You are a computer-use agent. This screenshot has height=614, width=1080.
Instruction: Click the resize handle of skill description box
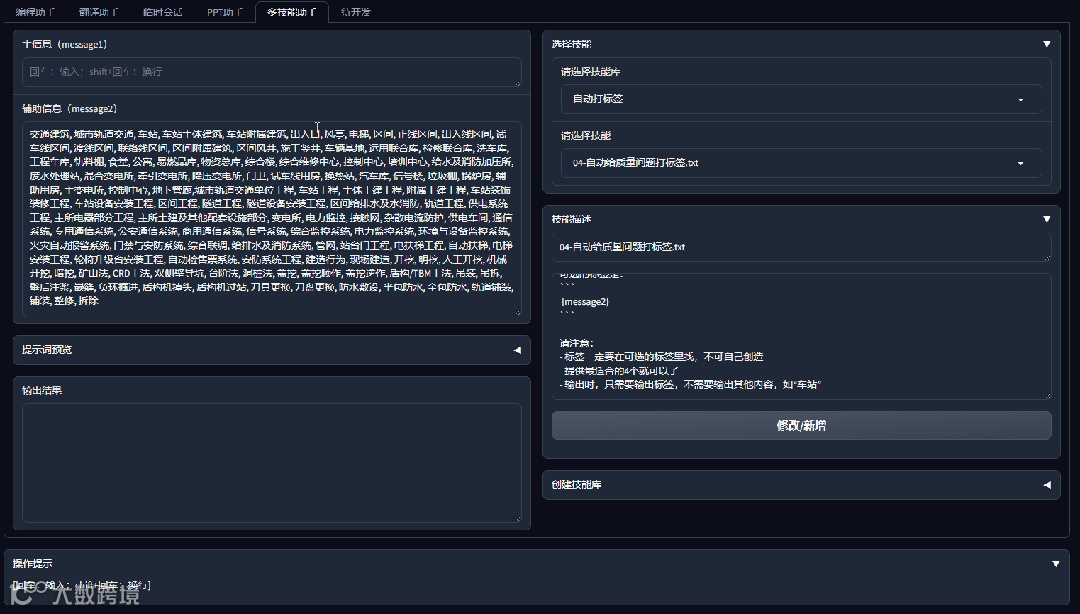tap(1048, 395)
